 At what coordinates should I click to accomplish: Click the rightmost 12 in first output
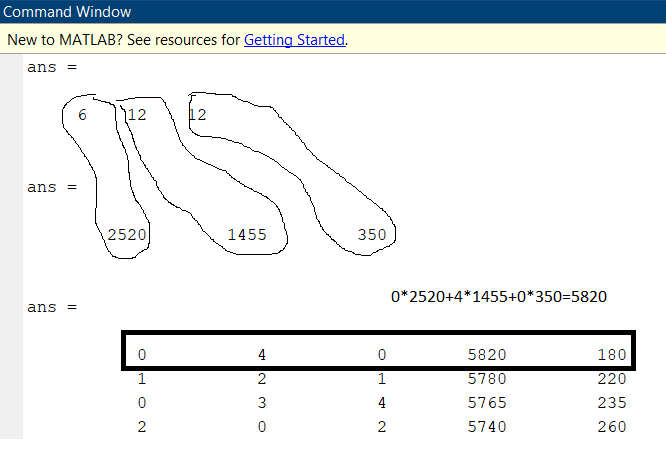[x=197, y=115]
